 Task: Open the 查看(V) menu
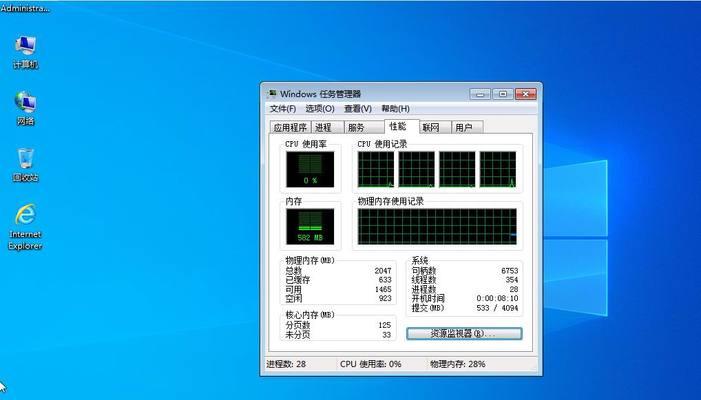(358, 109)
